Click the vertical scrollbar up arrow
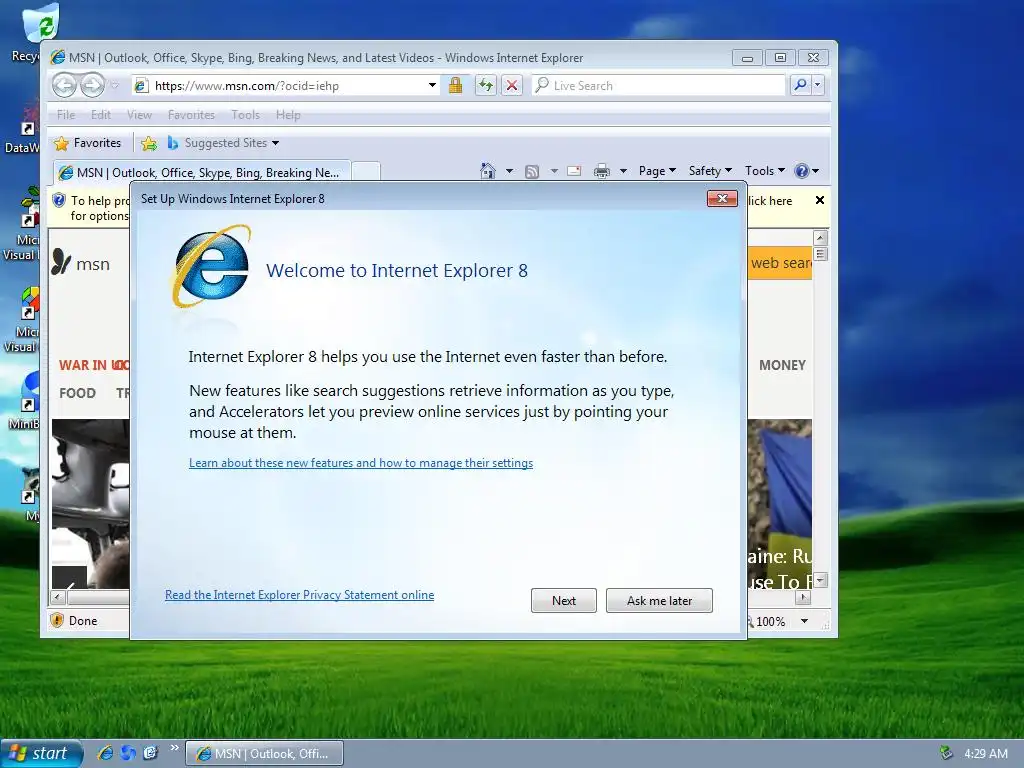Screen dimensions: 1024x768 click(821, 238)
